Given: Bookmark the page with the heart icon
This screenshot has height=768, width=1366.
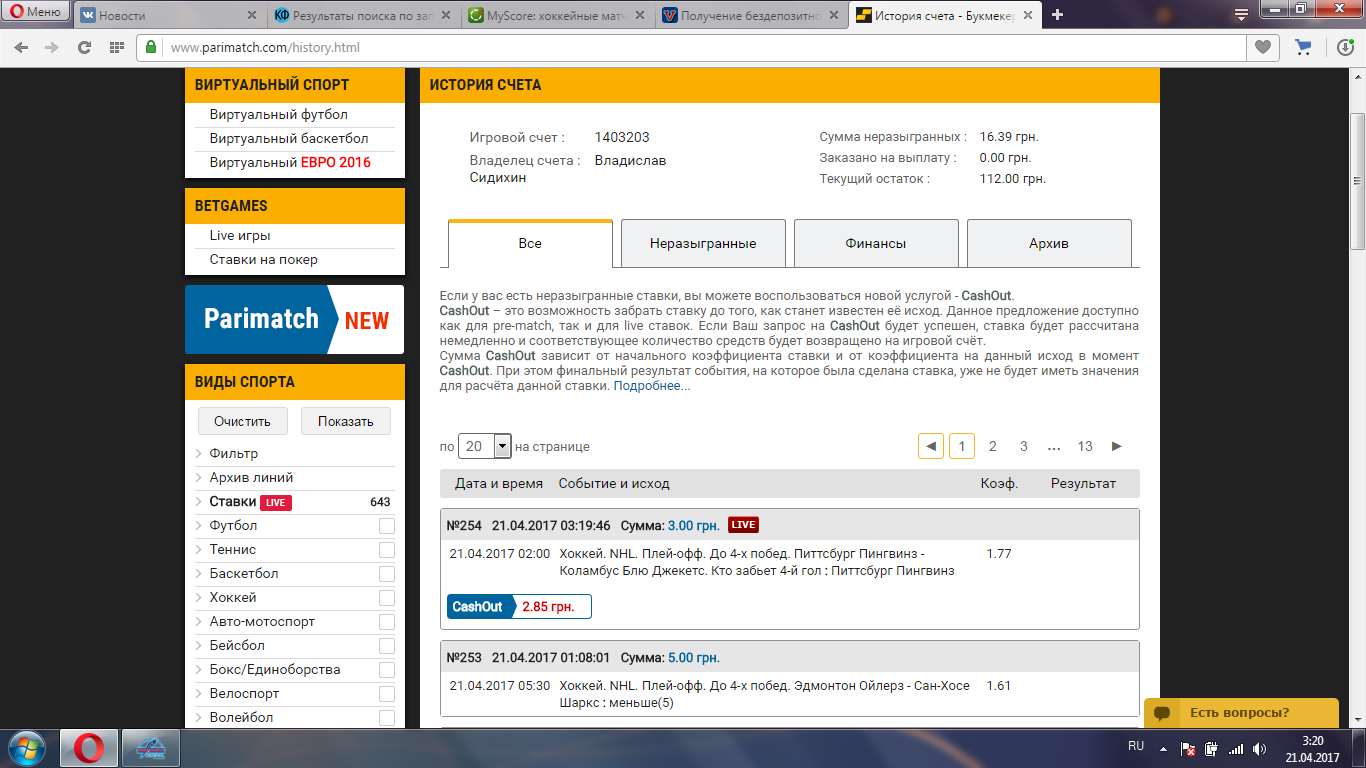Looking at the screenshot, I should [1263, 47].
